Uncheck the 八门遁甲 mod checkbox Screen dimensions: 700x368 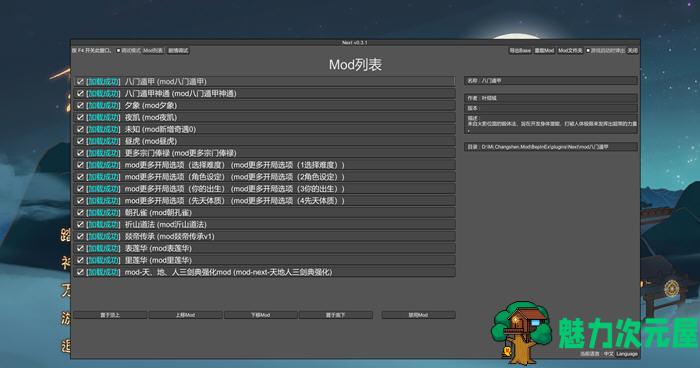80,81
